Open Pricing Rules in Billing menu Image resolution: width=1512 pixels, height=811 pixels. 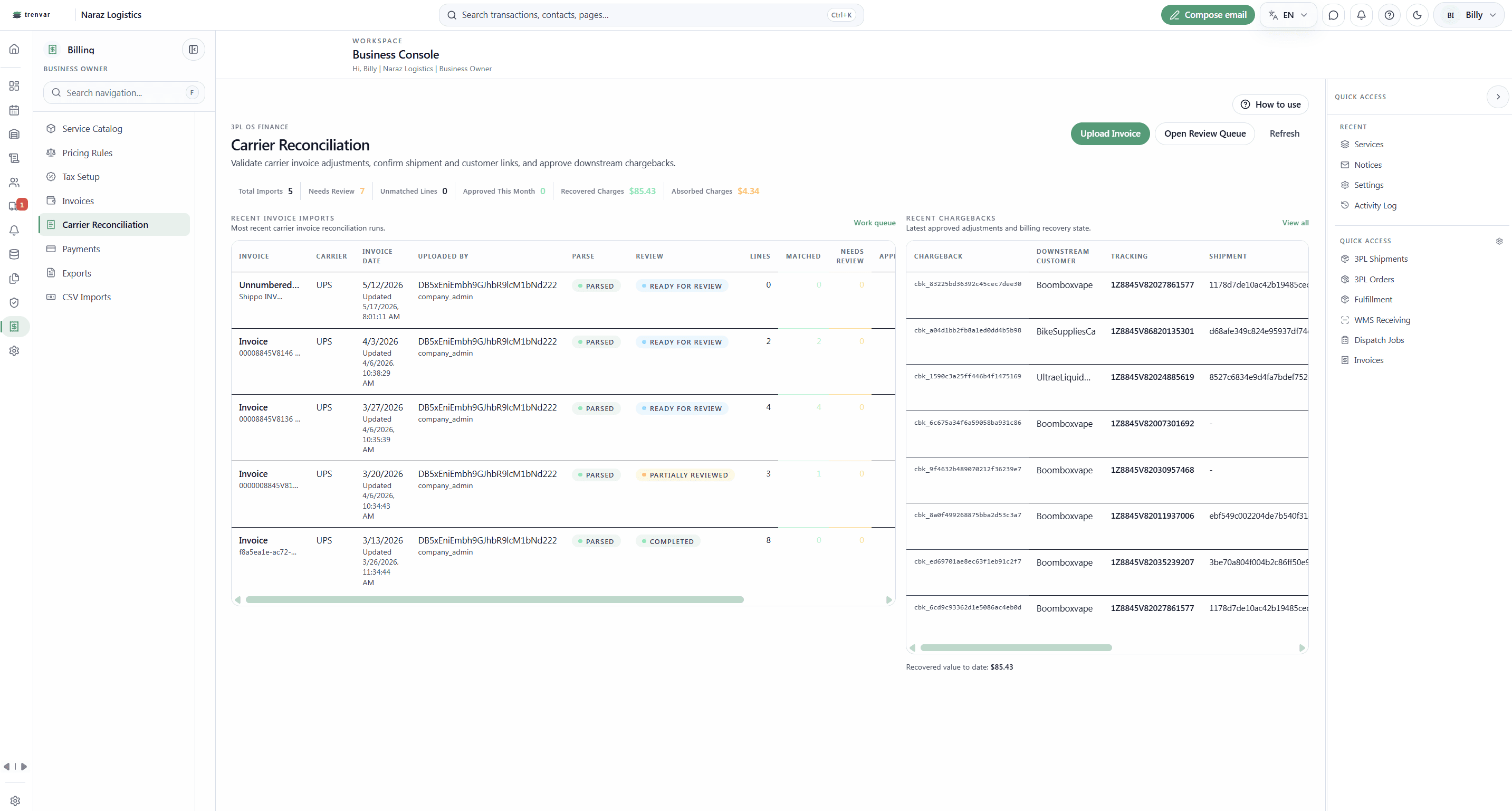[x=114, y=152]
